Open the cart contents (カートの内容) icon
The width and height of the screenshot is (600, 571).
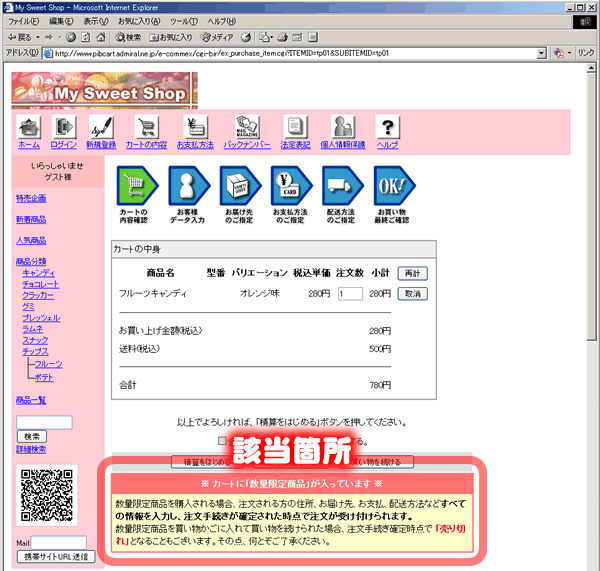[x=147, y=127]
